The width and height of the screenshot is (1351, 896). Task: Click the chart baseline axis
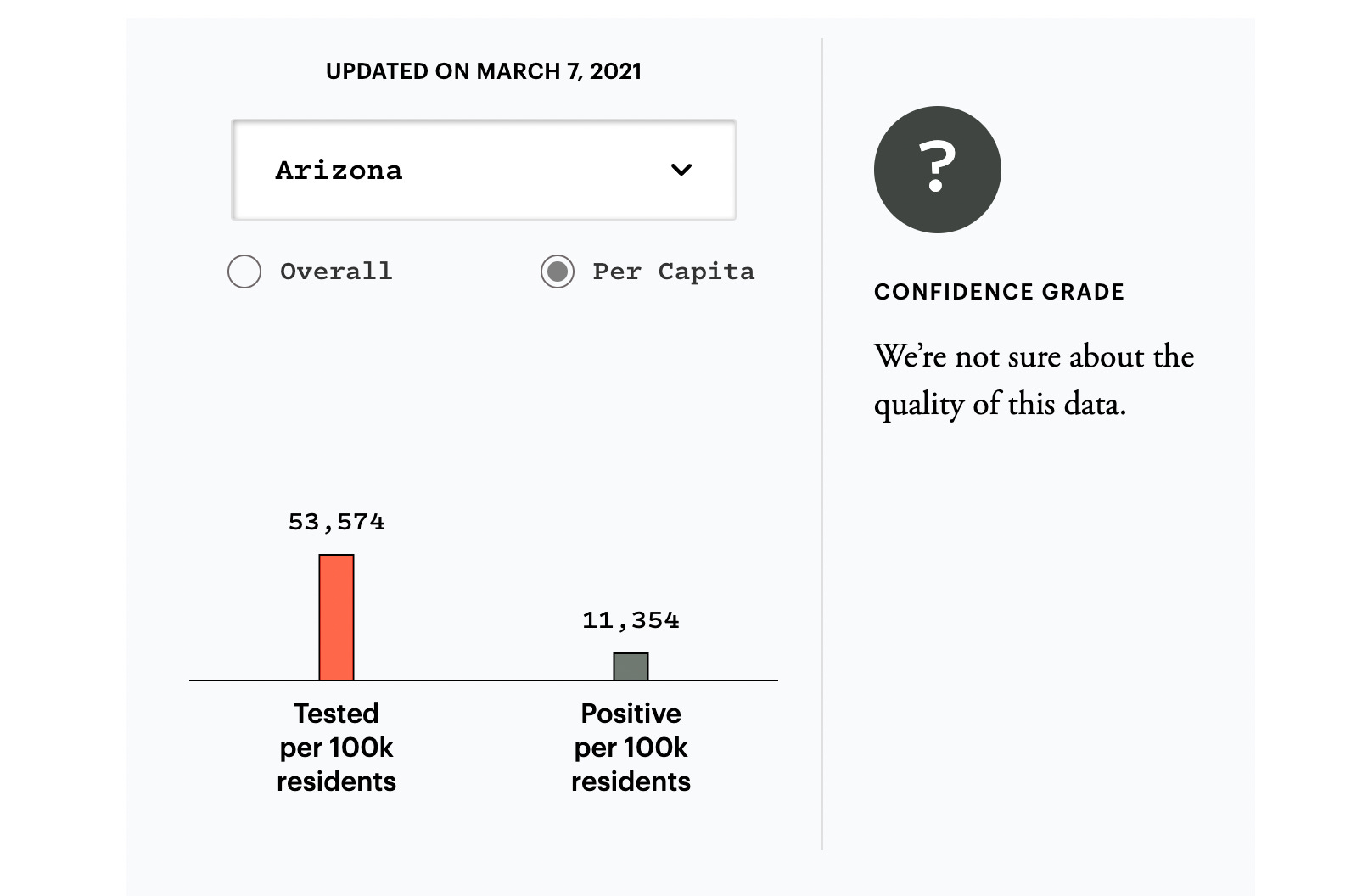484,680
